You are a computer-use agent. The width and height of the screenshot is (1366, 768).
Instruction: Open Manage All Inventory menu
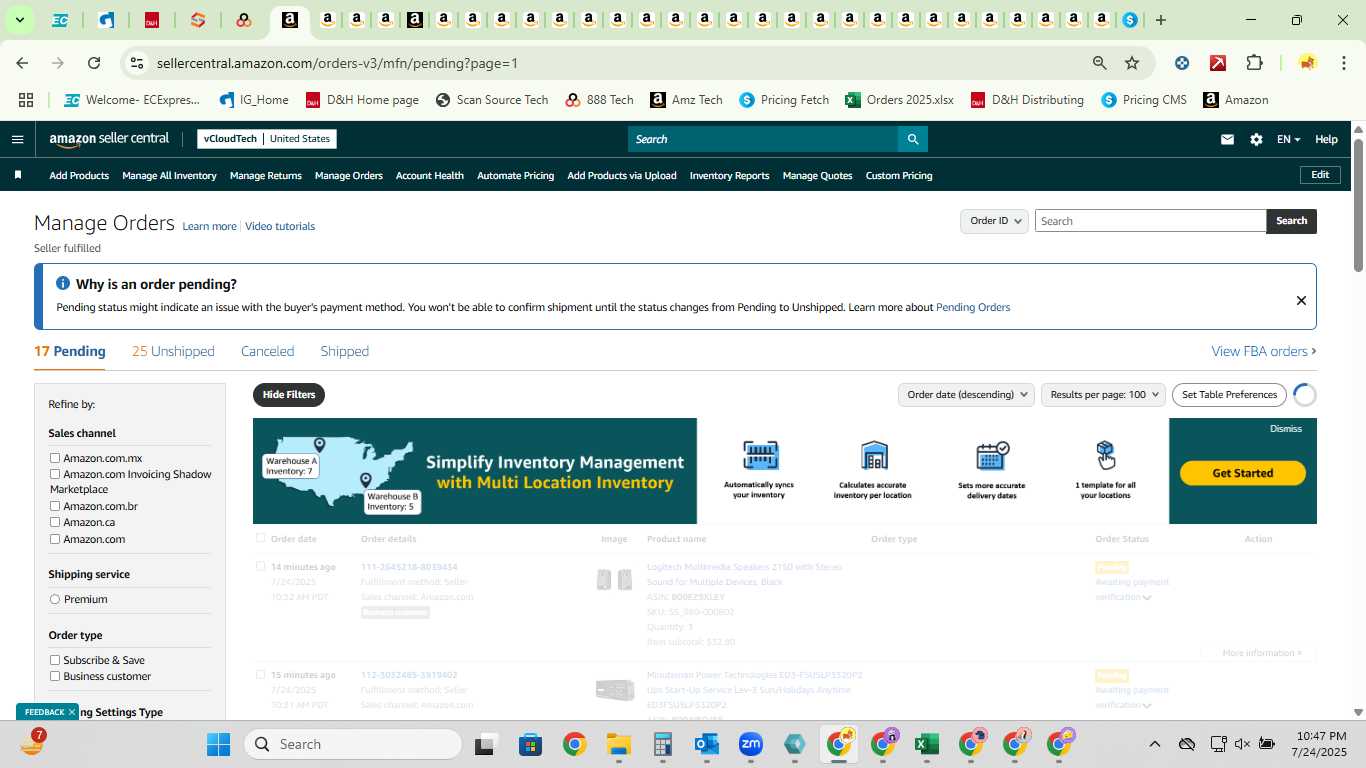point(169,175)
